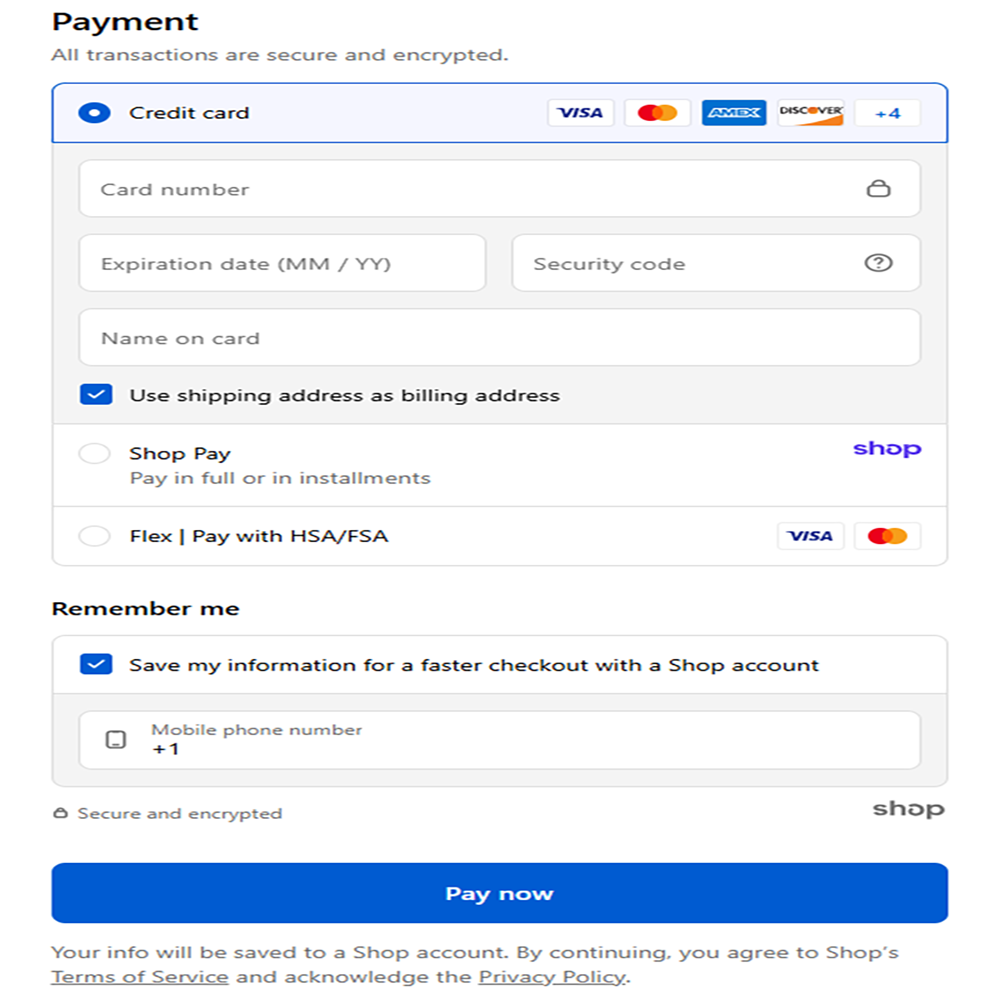Click the Visa logo in the Flex row
The image size is (1000, 1000).
(x=810, y=536)
